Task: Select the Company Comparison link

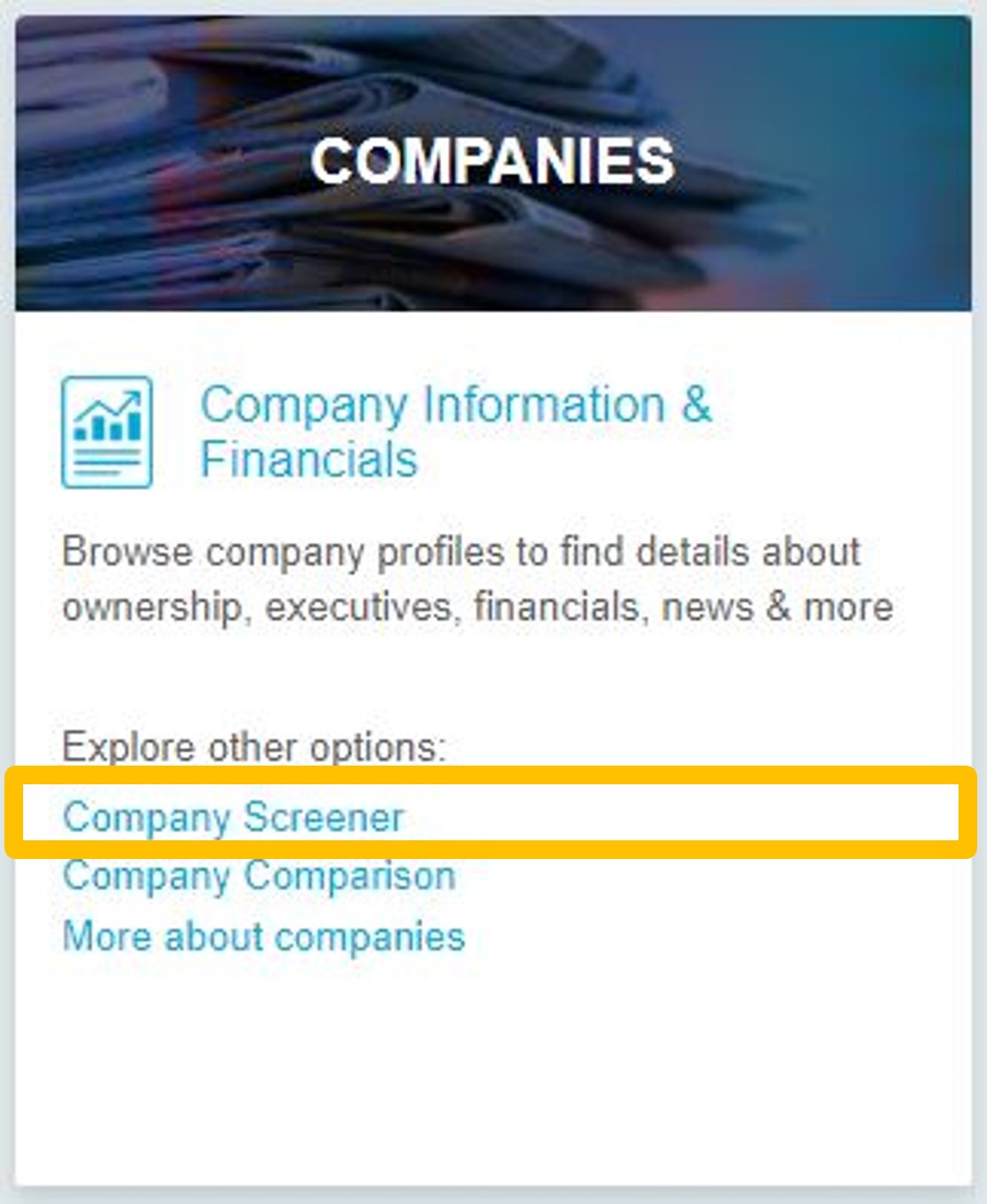Action: click(259, 876)
